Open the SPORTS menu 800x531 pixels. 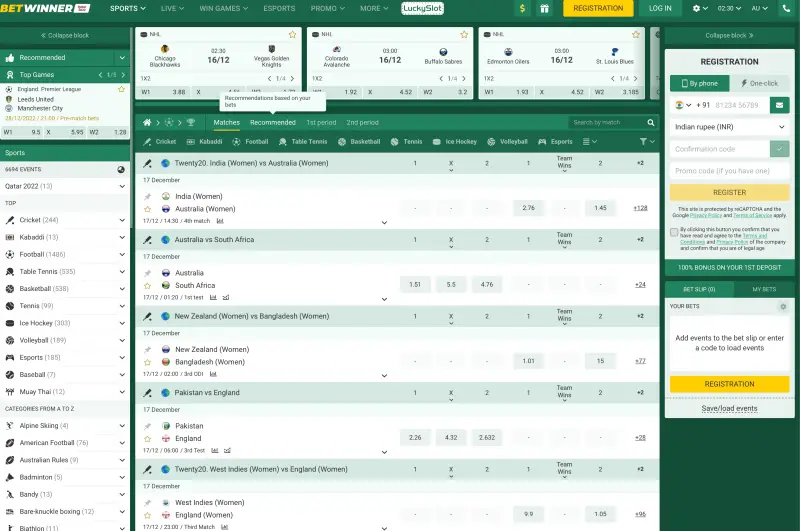(x=128, y=9)
